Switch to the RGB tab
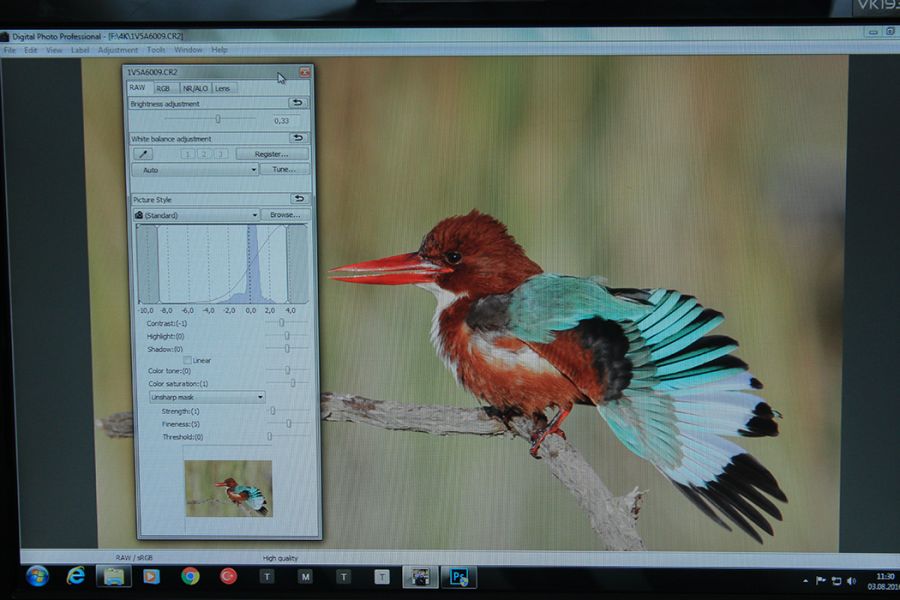This screenshot has width=900, height=600. (162, 88)
